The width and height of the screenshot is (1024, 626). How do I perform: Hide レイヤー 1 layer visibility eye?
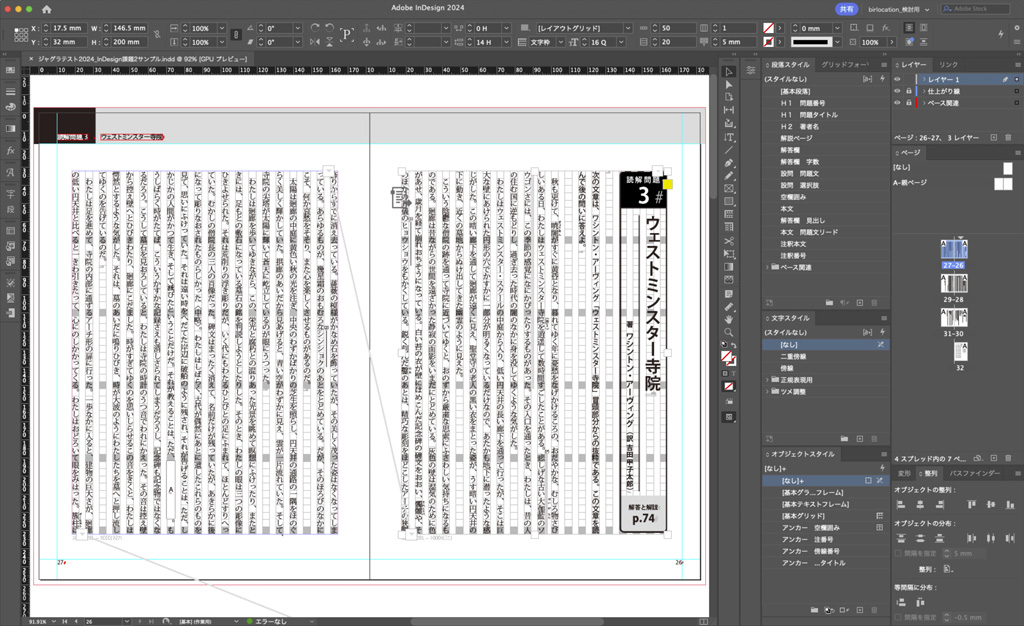[897, 80]
